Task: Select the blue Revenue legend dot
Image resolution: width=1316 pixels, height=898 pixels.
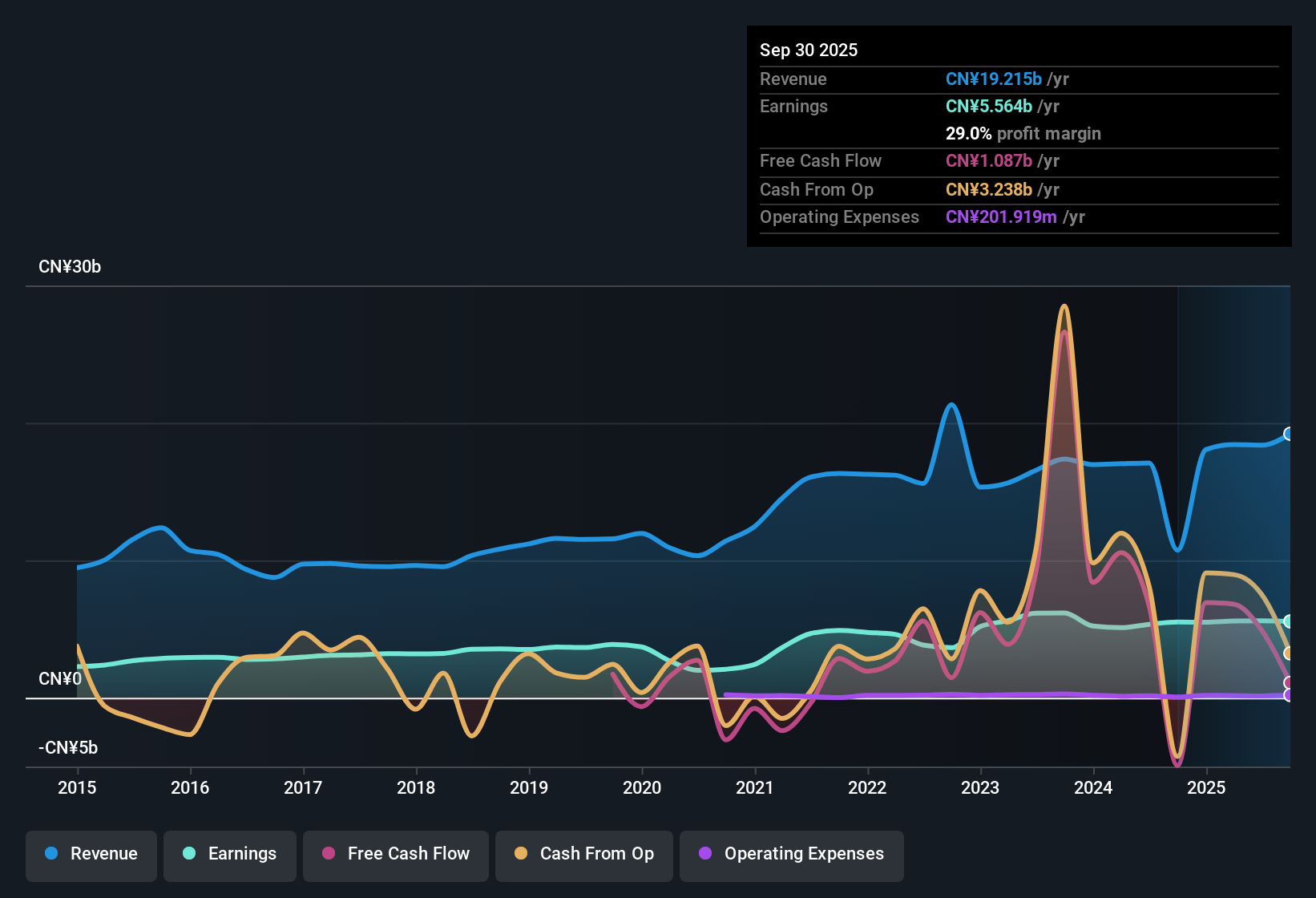Action: click(50, 854)
